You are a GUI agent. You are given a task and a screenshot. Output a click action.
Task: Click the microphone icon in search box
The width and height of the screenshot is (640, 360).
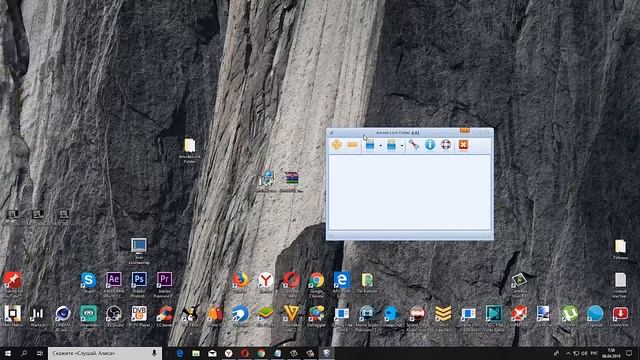tap(154, 353)
